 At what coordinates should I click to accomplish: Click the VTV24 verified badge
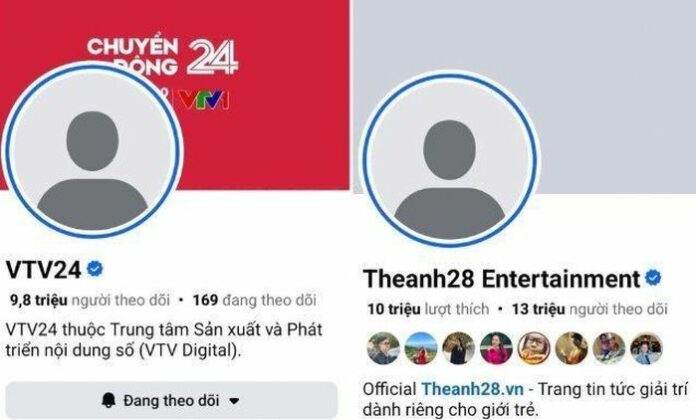(95, 269)
